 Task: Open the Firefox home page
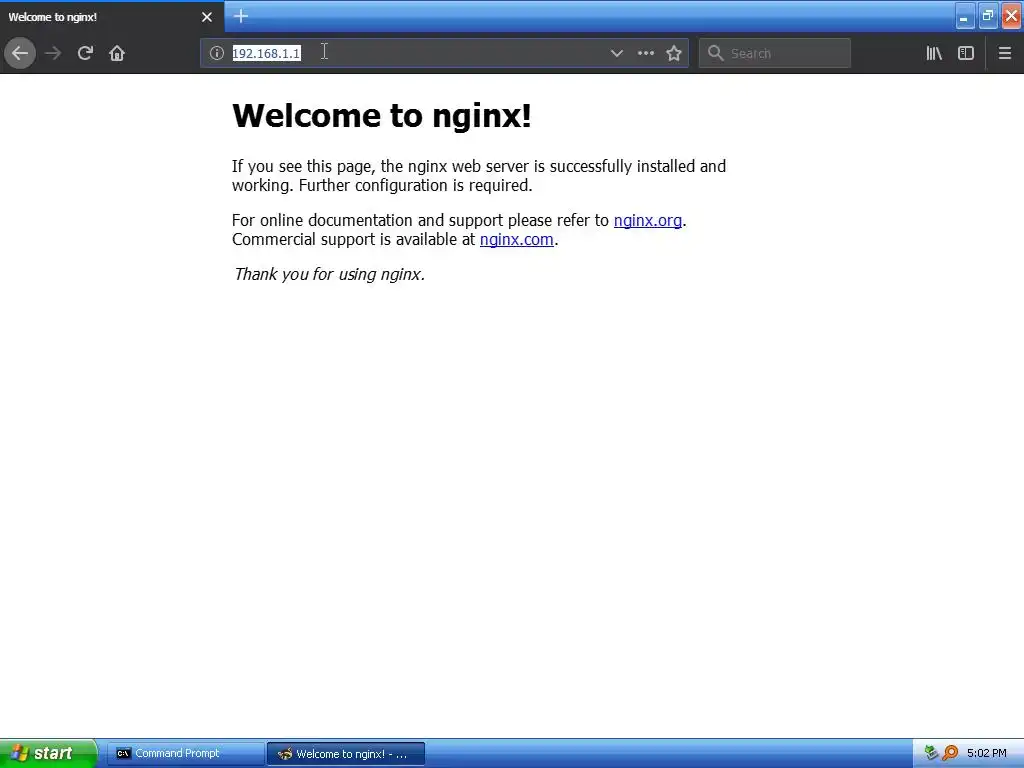(x=117, y=53)
